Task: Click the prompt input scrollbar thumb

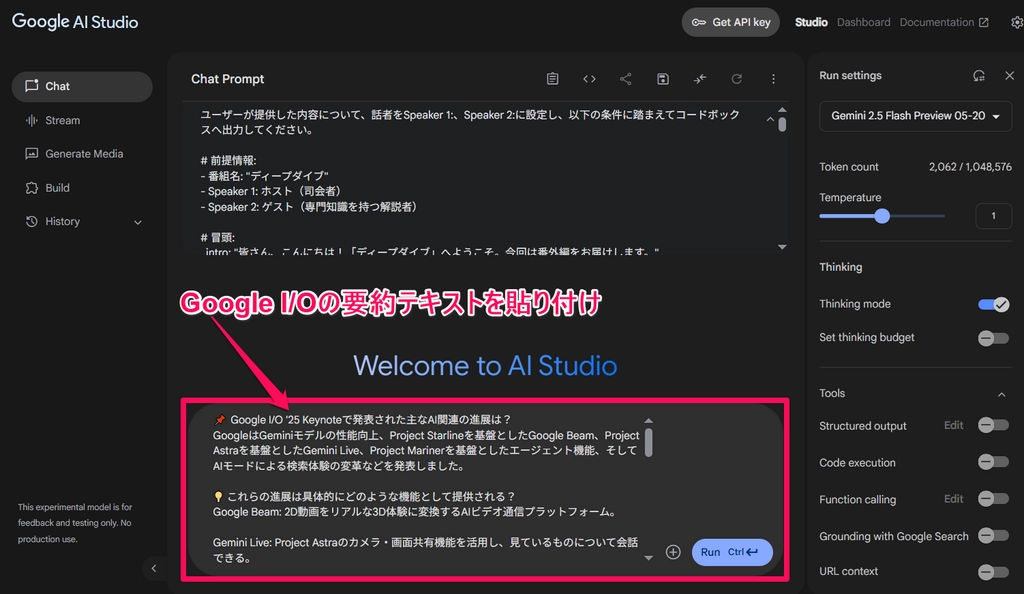Action: pos(648,442)
